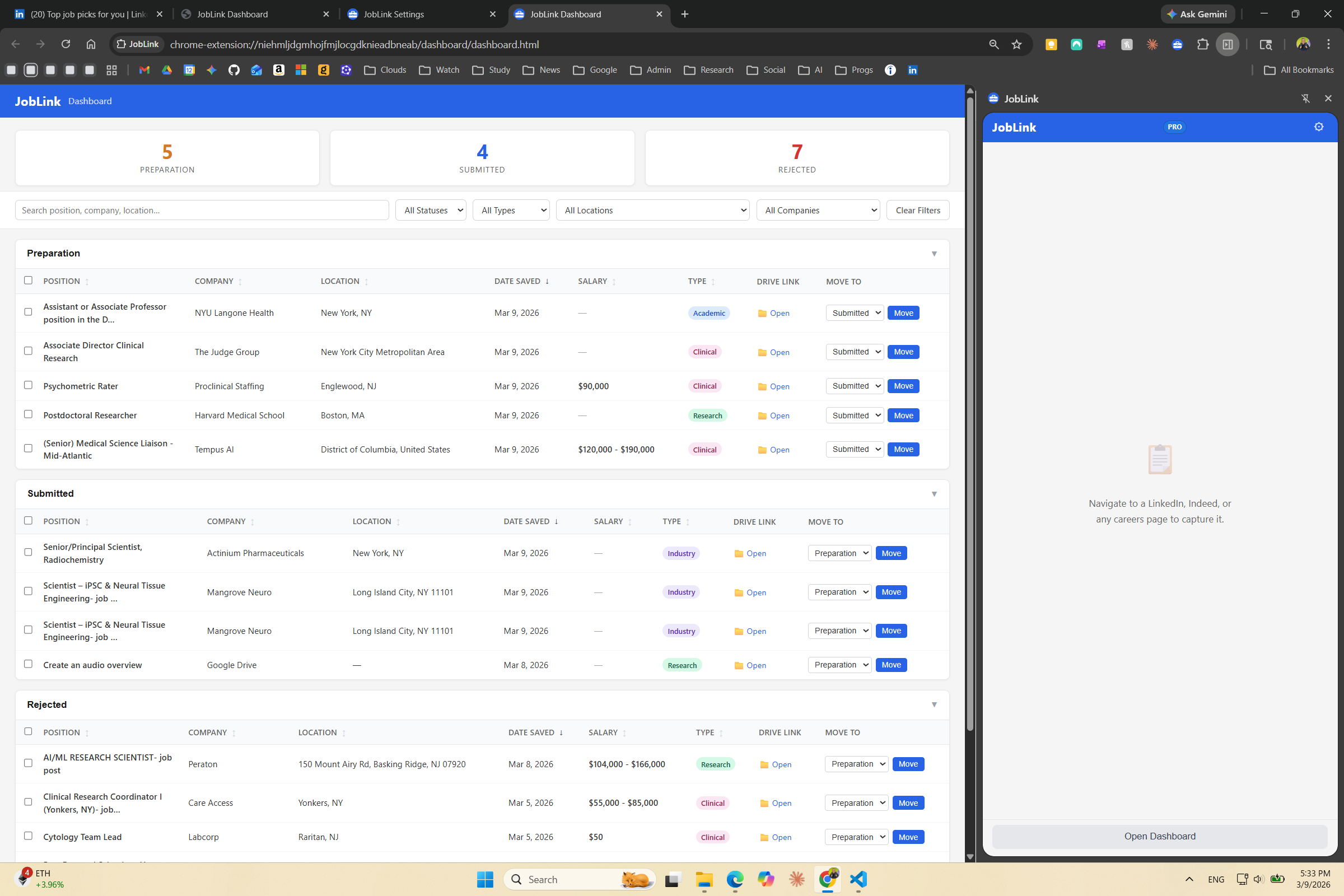Screen dimensions: 1344x896
Task: Select the Tempus AI job checkbox
Action: pos(28,448)
